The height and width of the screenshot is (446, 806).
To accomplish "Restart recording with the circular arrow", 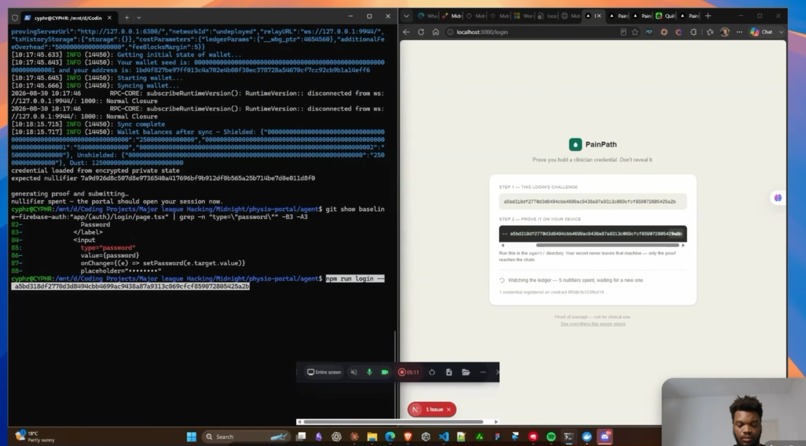I will [432, 372].
